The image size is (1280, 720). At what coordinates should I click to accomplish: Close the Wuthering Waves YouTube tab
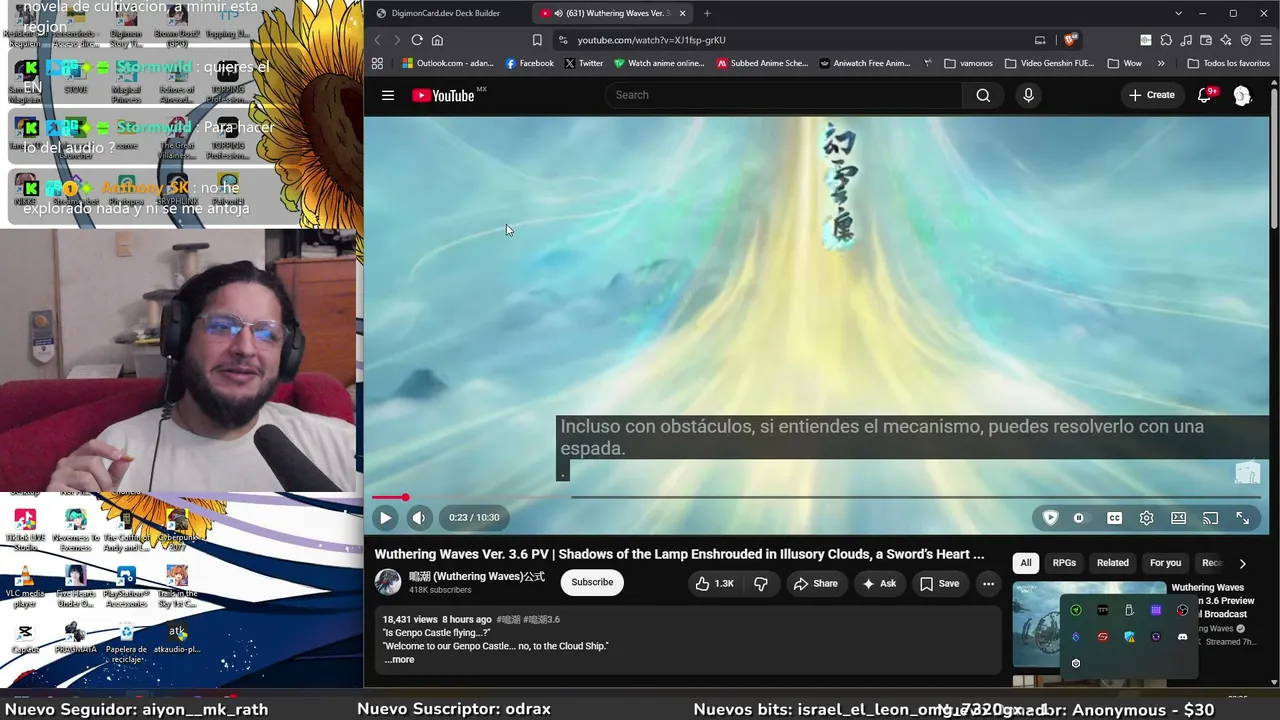(682, 13)
